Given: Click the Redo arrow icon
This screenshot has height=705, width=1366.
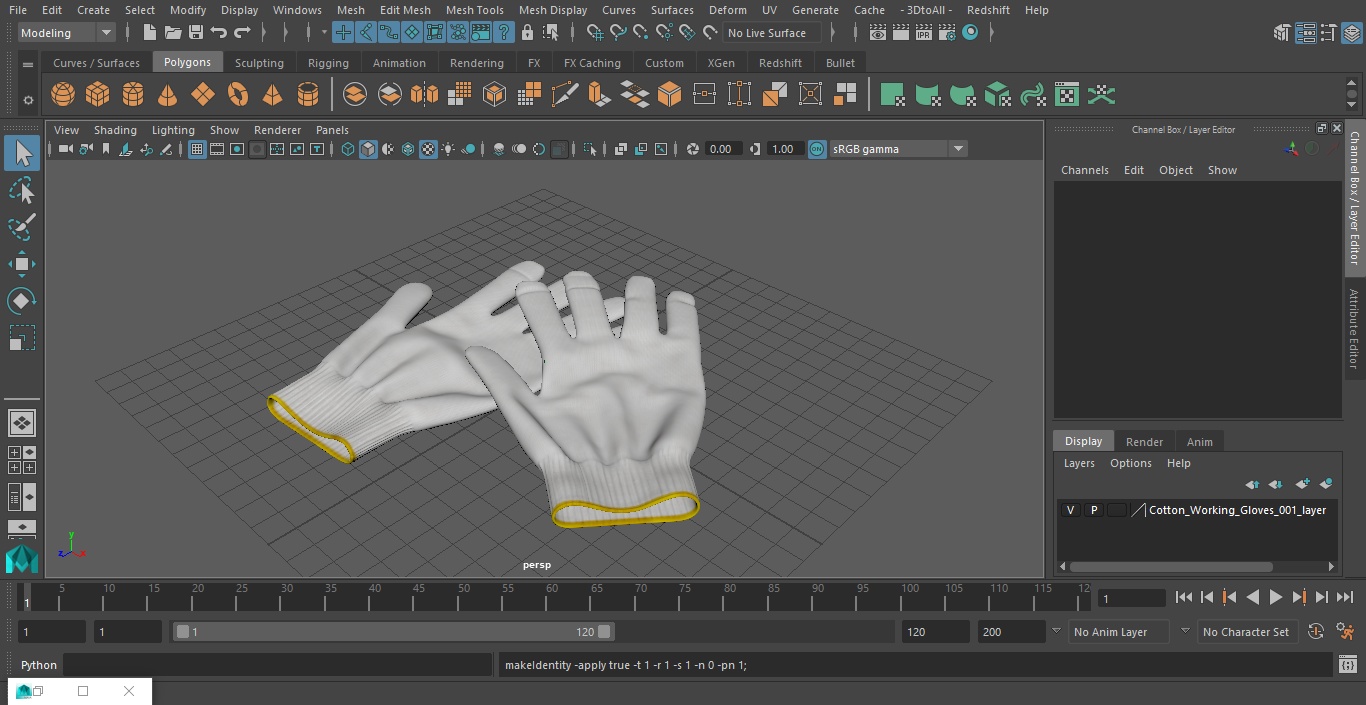Looking at the screenshot, I should tap(242, 33).
